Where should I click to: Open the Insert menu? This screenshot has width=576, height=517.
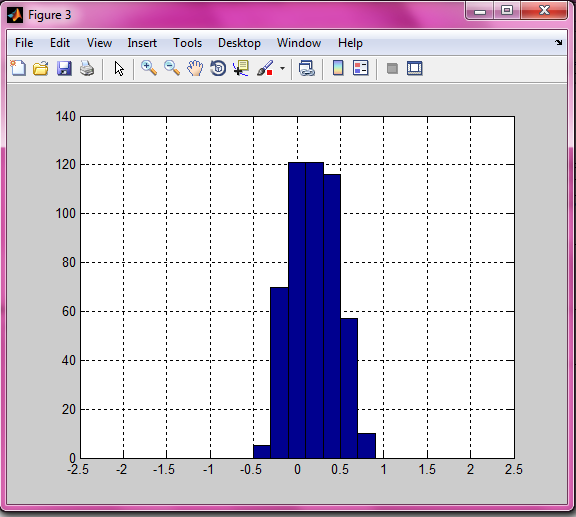coord(142,43)
